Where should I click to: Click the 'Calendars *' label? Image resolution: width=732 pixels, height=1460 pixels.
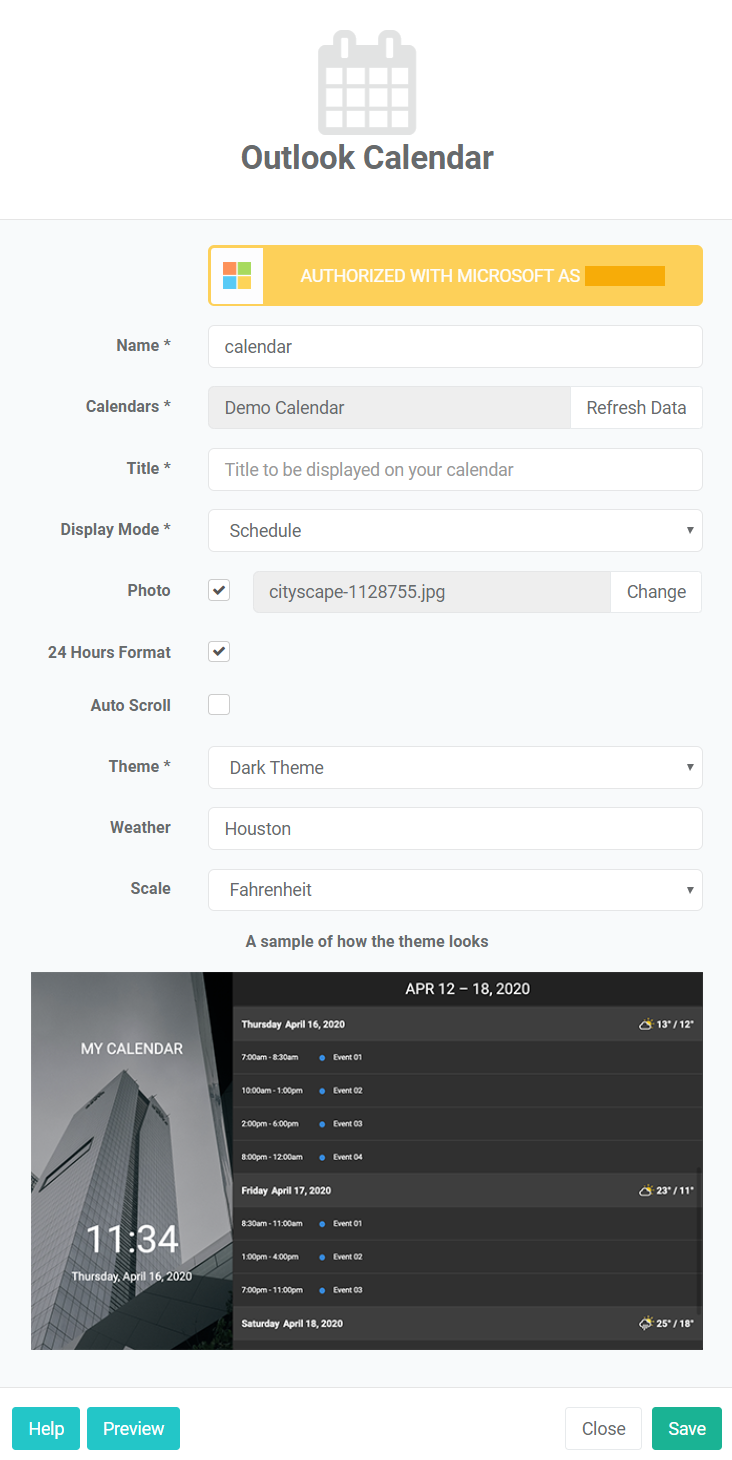[x=128, y=406]
